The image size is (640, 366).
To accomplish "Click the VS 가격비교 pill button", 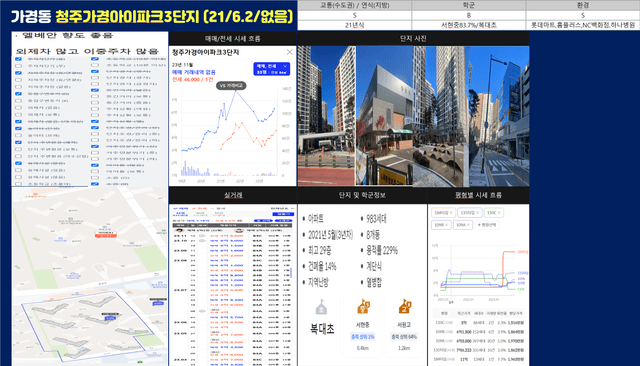I will [x=231, y=86].
